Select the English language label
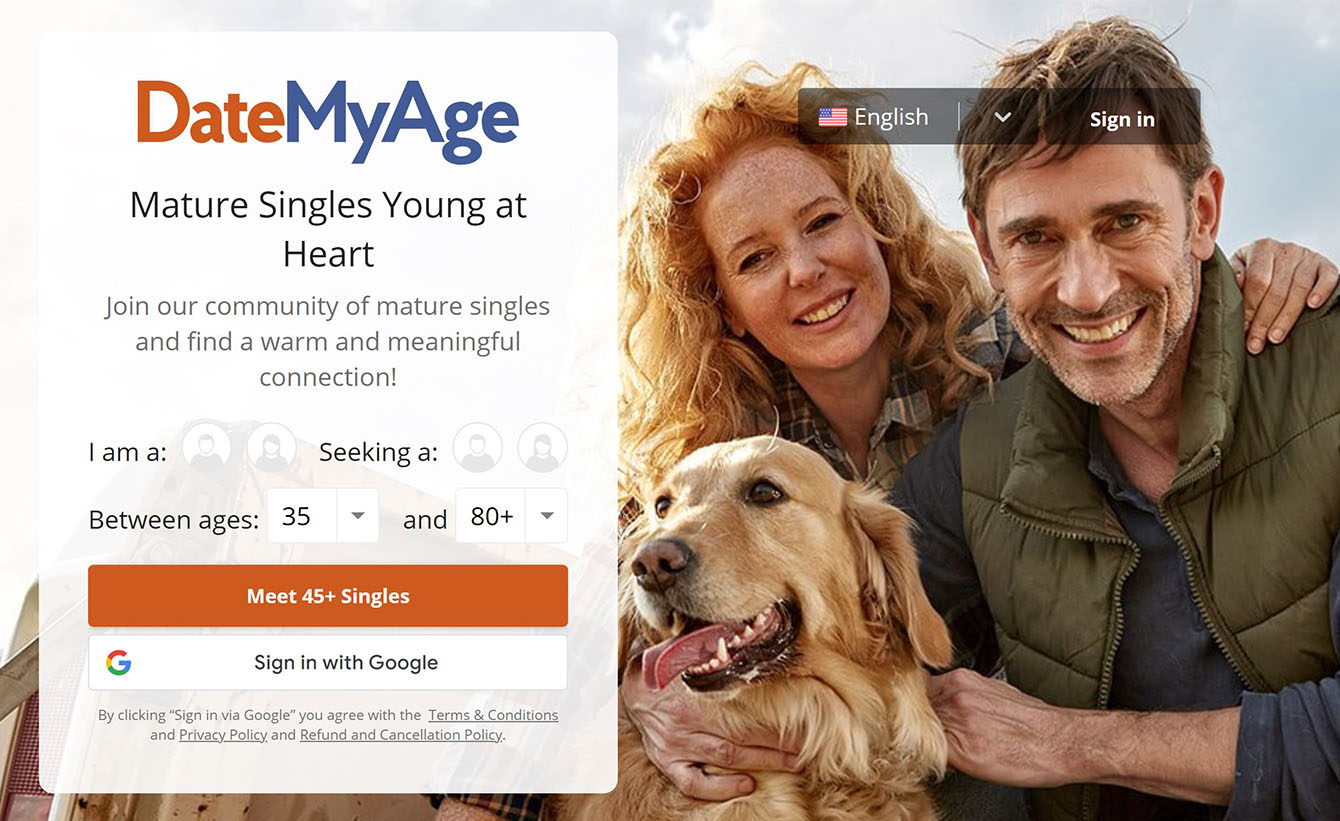This screenshot has height=821, width=1340. tap(891, 117)
